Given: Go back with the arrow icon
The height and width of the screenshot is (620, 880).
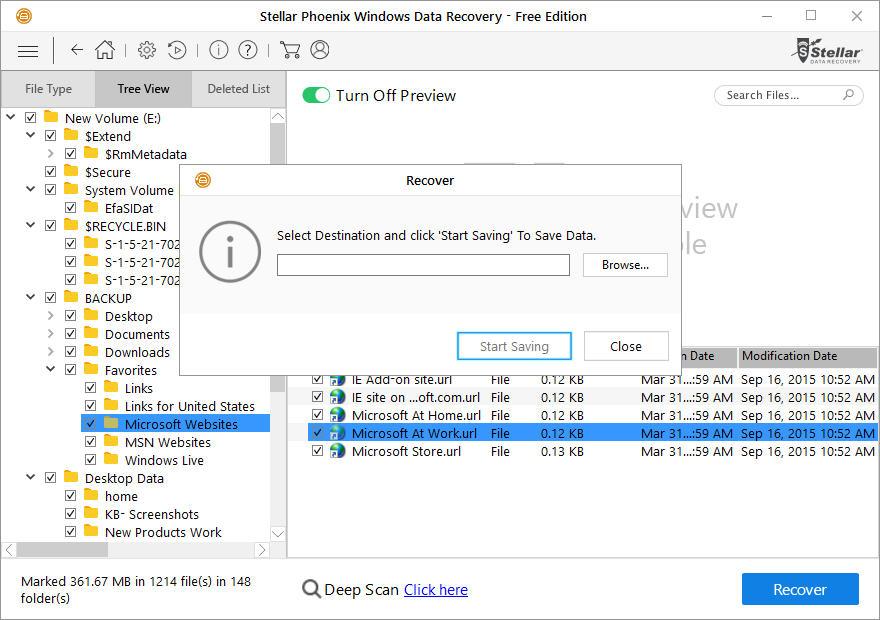Looking at the screenshot, I should (77, 50).
